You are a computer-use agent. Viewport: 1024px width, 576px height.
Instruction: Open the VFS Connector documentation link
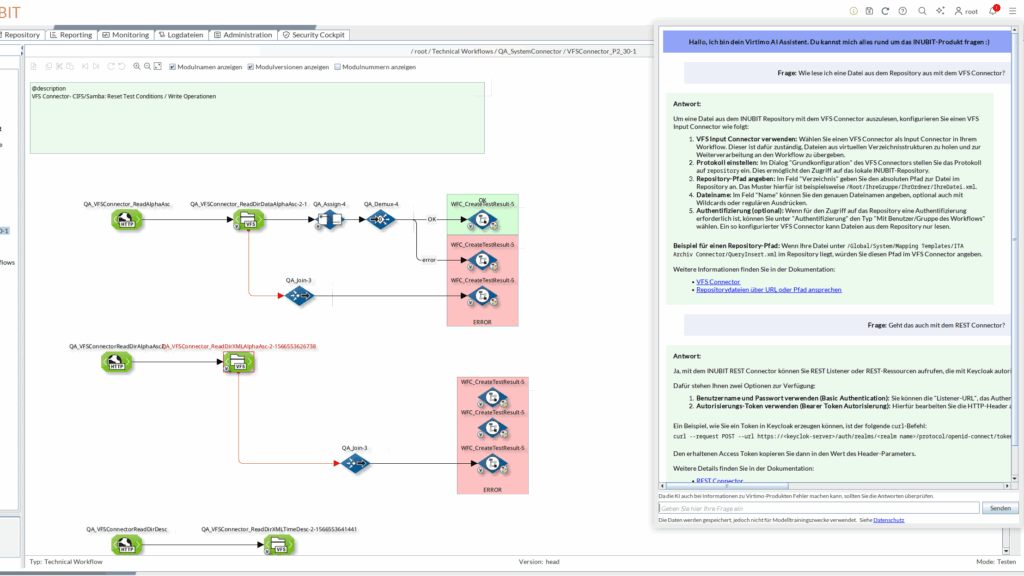coord(717,282)
